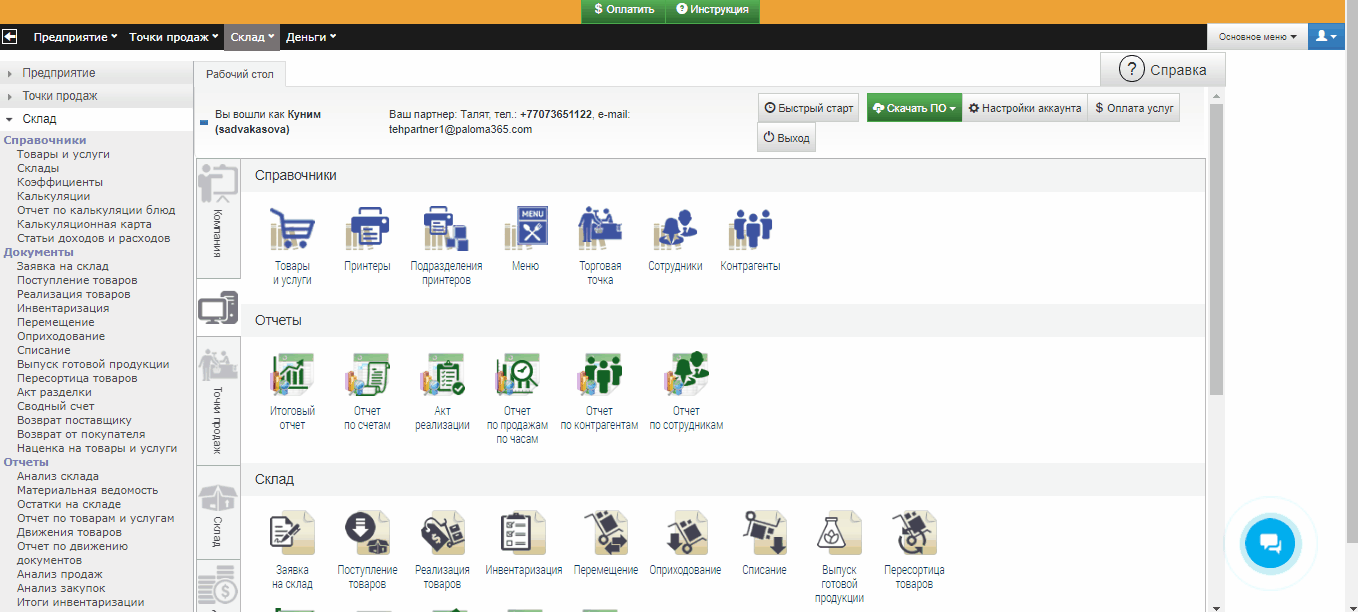Open the Основное меню dropdown
Viewport: 1358px width, 612px height.
[1257, 37]
